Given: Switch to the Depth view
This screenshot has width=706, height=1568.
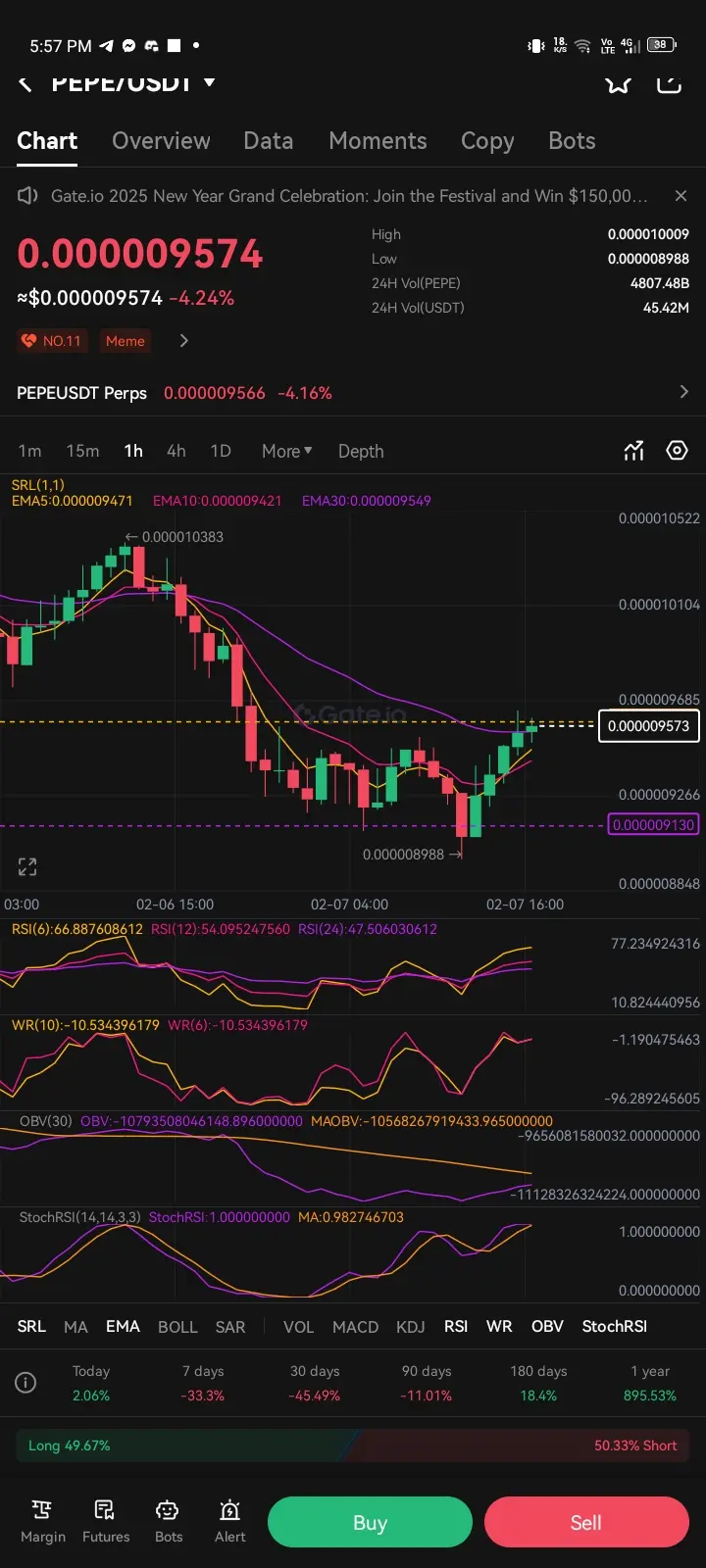Looking at the screenshot, I should click(x=361, y=451).
